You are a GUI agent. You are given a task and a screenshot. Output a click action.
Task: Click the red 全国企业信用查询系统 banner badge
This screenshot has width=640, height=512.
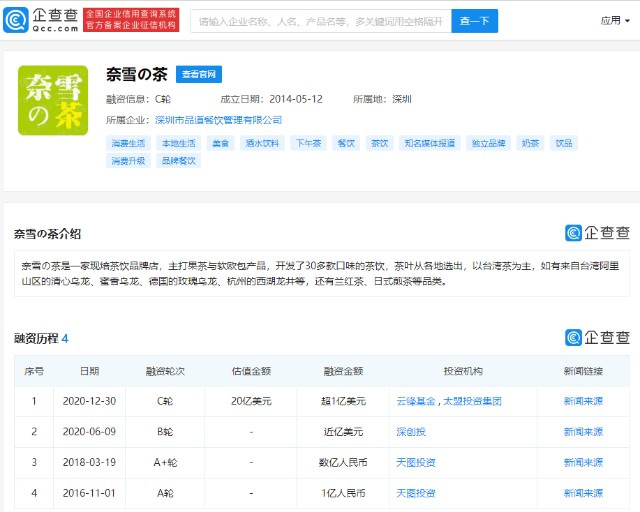coord(130,20)
